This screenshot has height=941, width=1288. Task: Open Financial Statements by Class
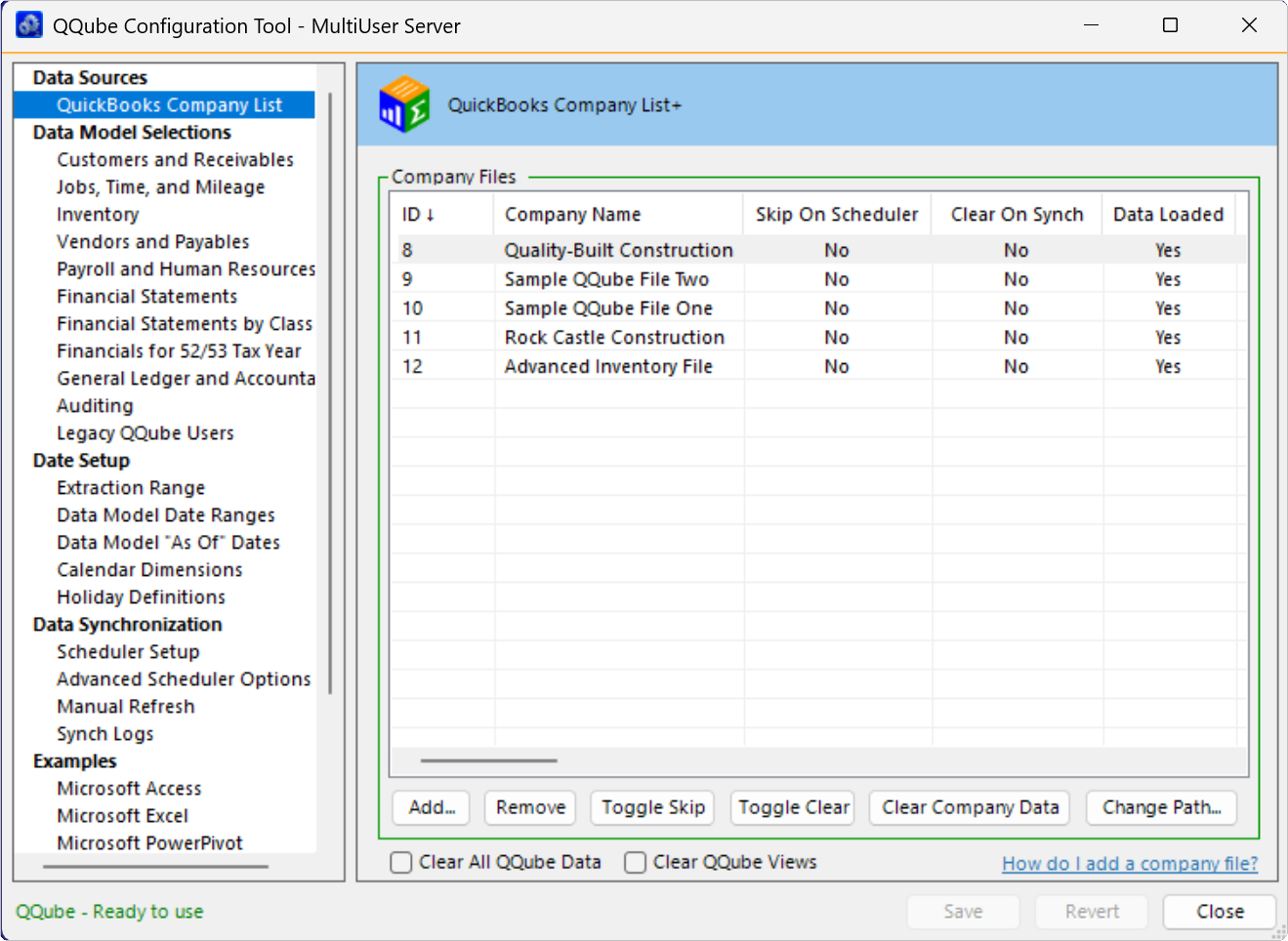[185, 323]
